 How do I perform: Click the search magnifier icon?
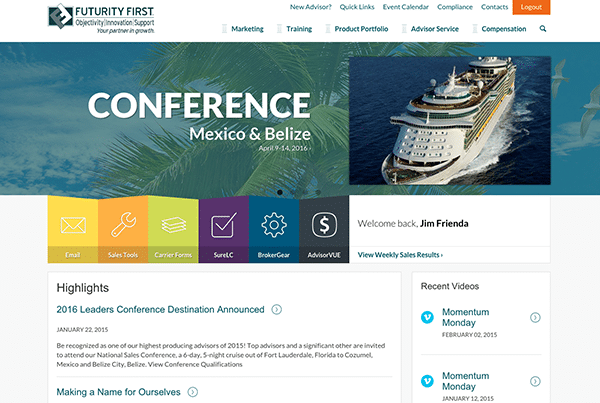click(543, 29)
